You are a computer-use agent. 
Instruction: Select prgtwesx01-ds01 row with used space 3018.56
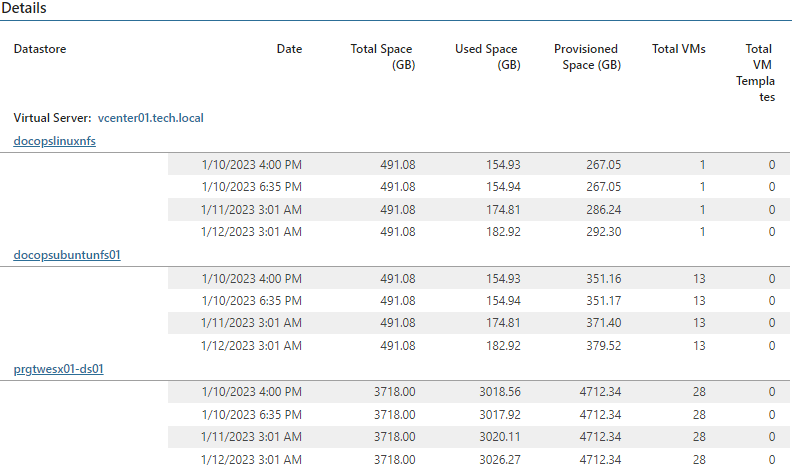[479, 392]
